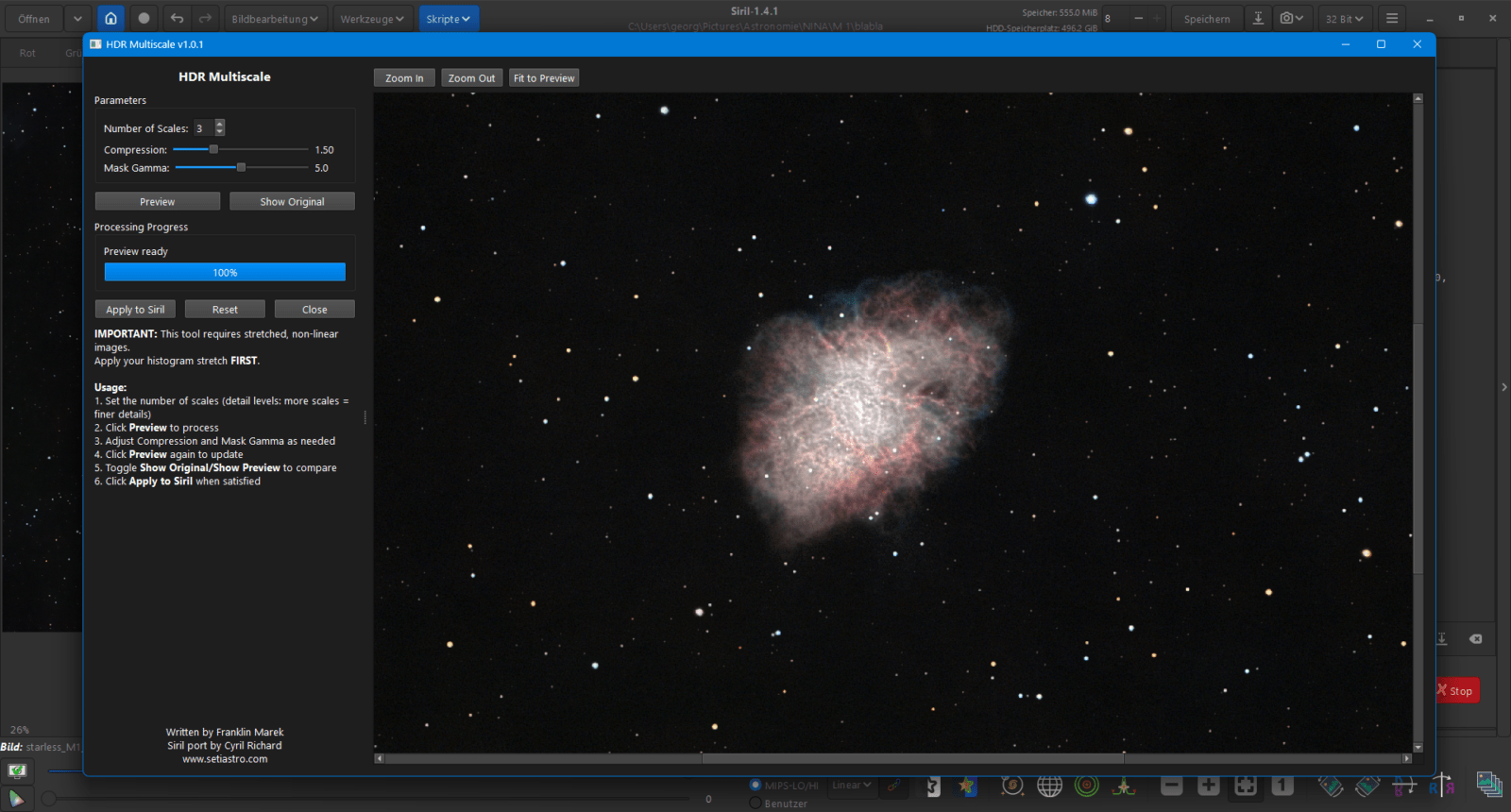Click the Compression slider handle
1511x812 pixels.
click(213, 149)
